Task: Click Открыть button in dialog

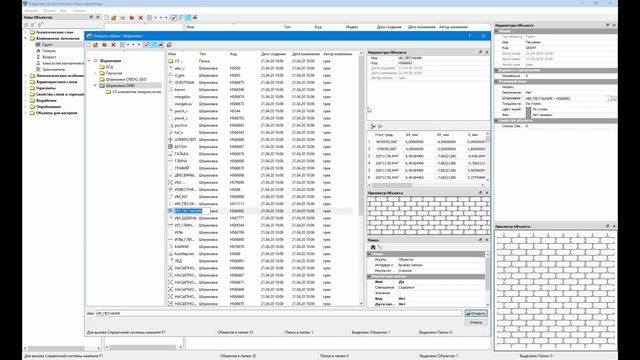Action: 476,313
